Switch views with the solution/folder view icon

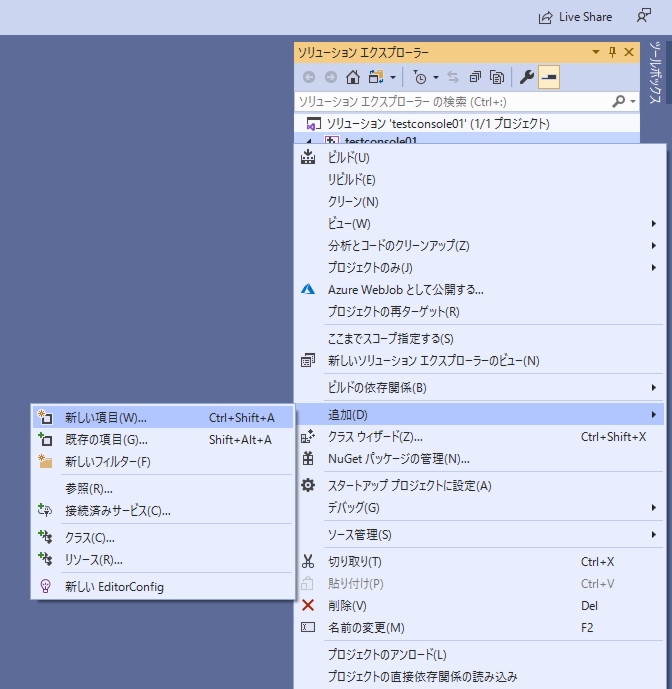[376, 77]
